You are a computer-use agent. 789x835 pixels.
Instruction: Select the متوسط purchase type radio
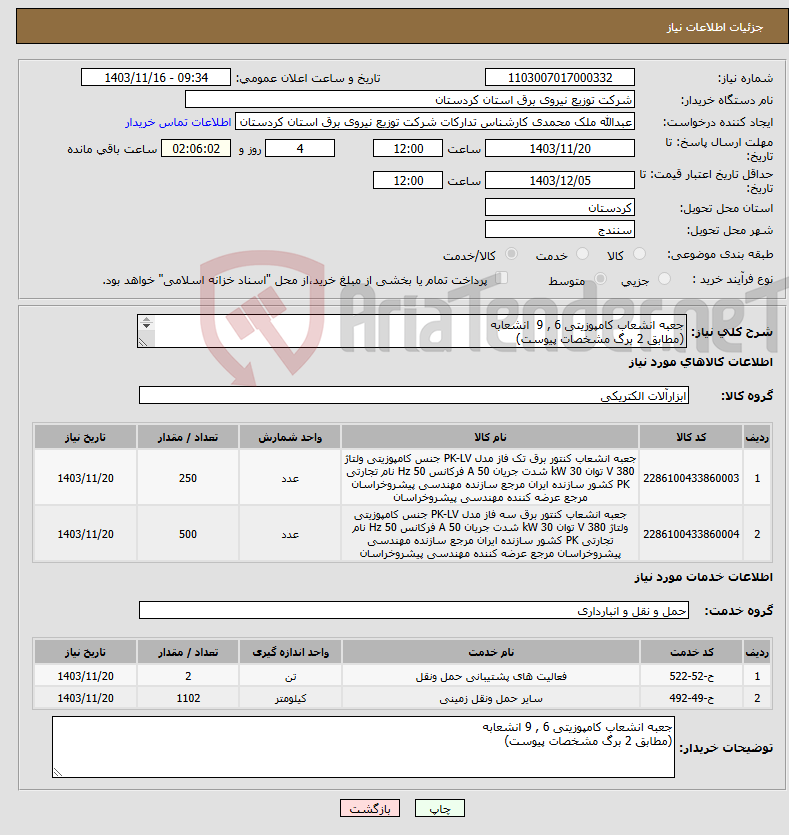tap(600, 279)
